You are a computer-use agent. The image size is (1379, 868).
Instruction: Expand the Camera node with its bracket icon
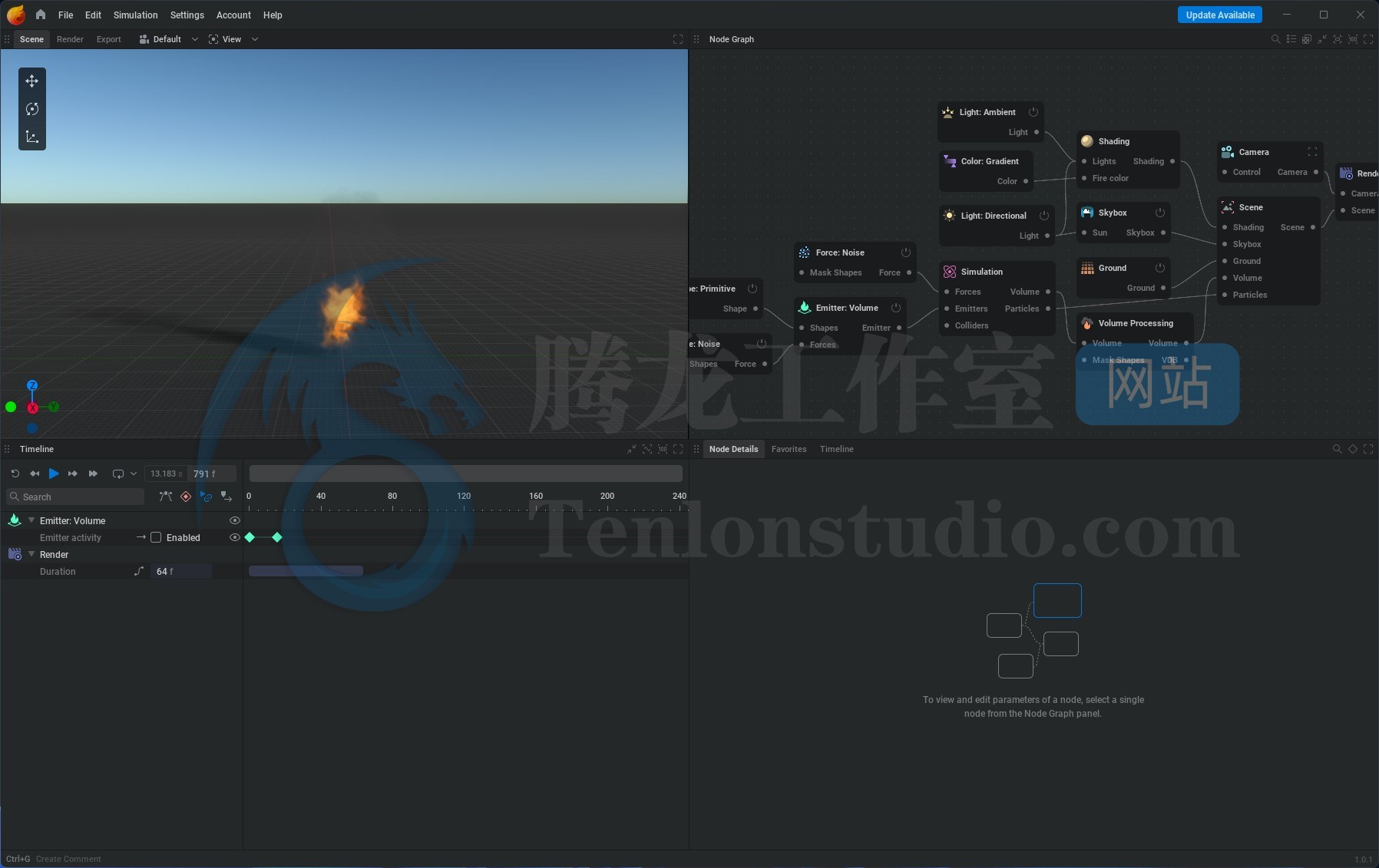(x=1312, y=152)
